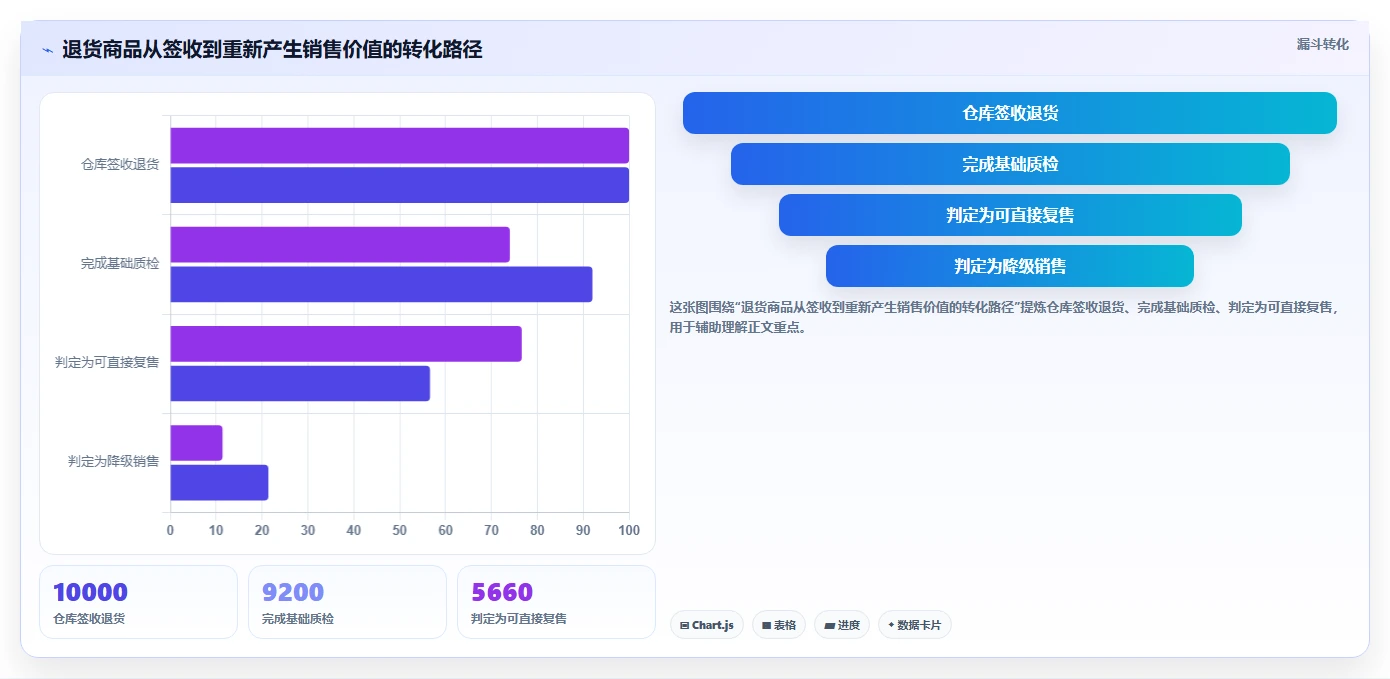Select the 进度 tag
Screen dimensions: 1390x679
(842, 625)
